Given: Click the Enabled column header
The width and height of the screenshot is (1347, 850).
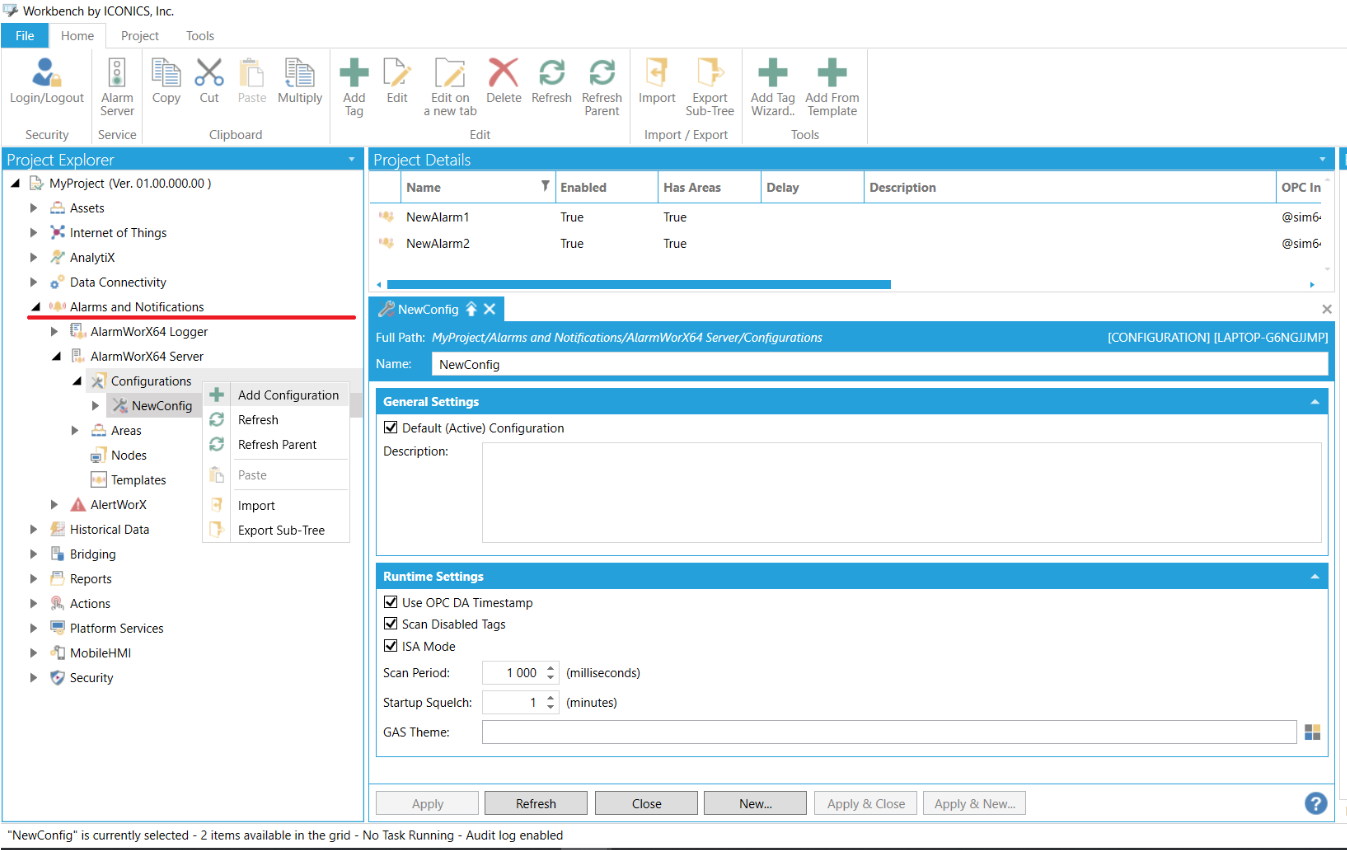Looking at the screenshot, I should 607,187.
